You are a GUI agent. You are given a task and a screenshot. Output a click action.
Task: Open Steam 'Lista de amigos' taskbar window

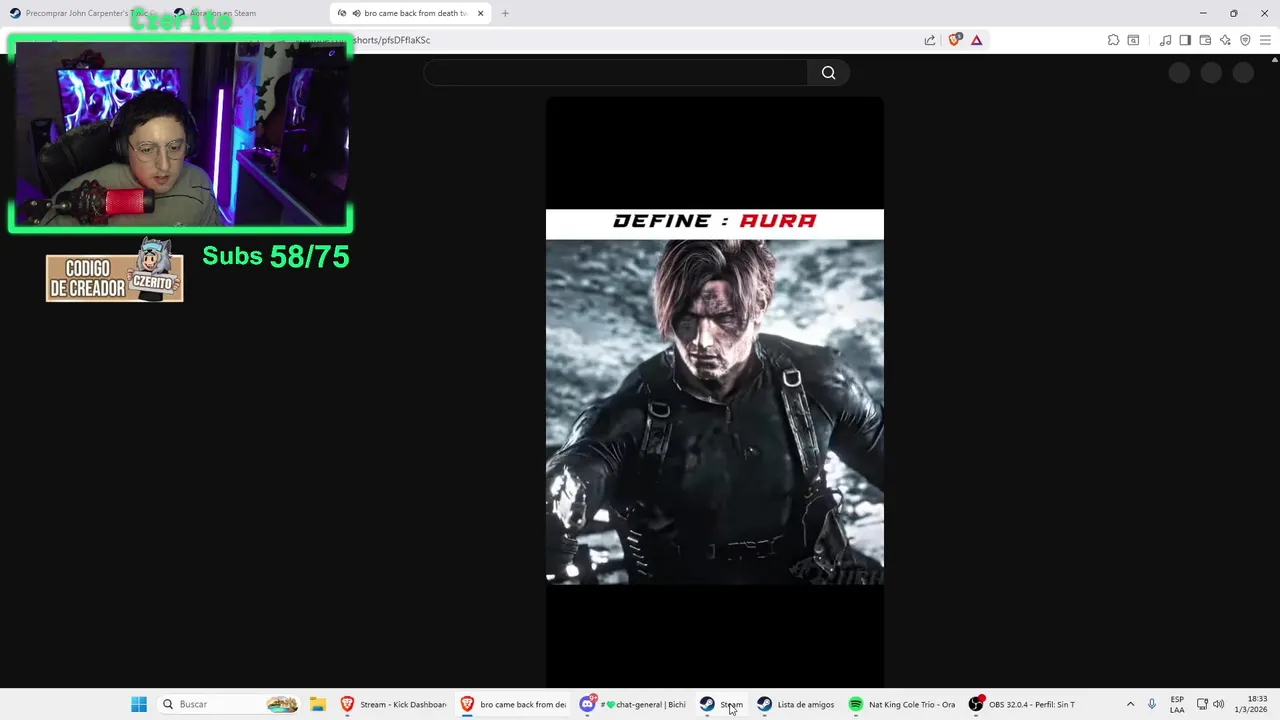tap(795, 704)
